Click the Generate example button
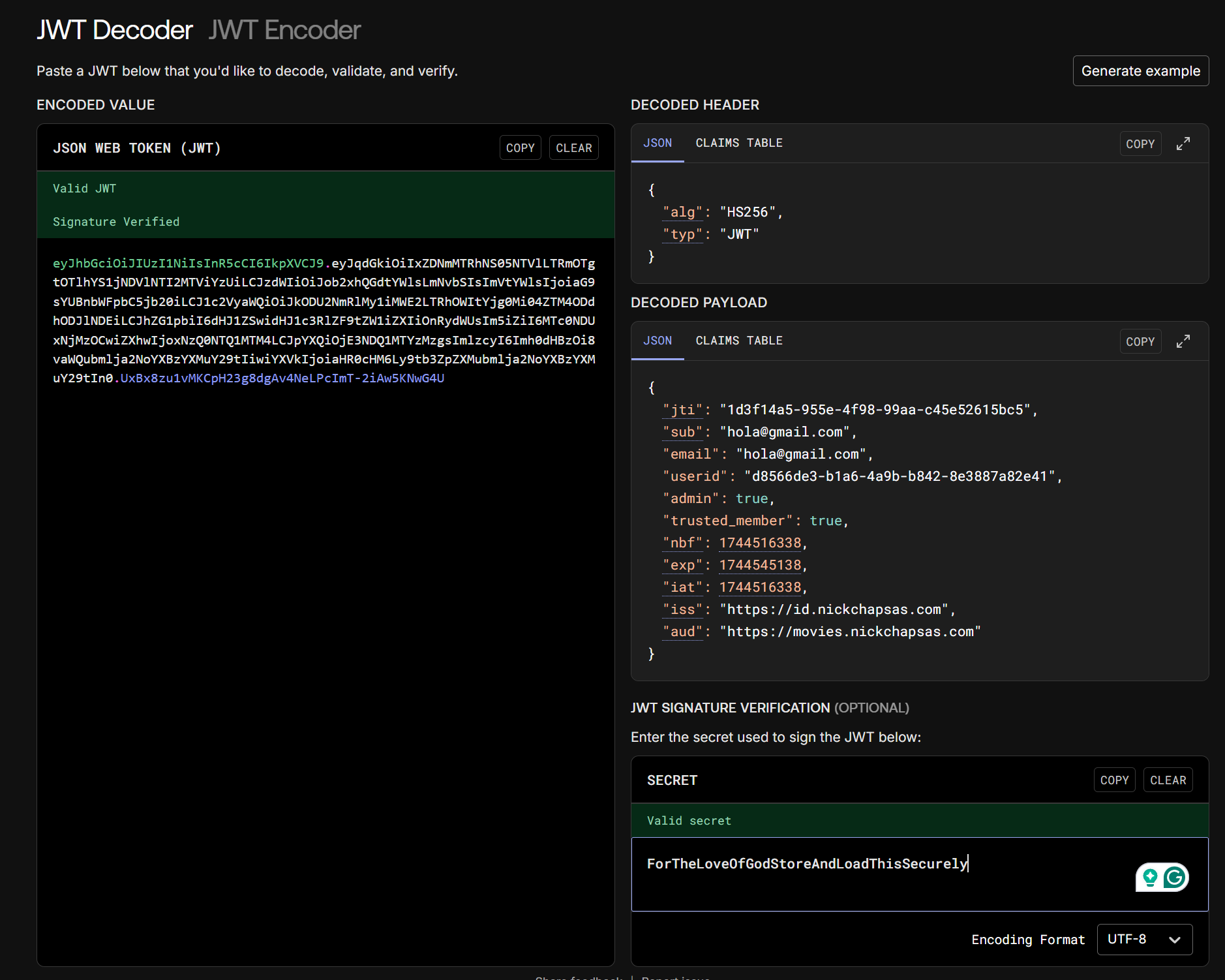1225x980 pixels. click(x=1141, y=70)
